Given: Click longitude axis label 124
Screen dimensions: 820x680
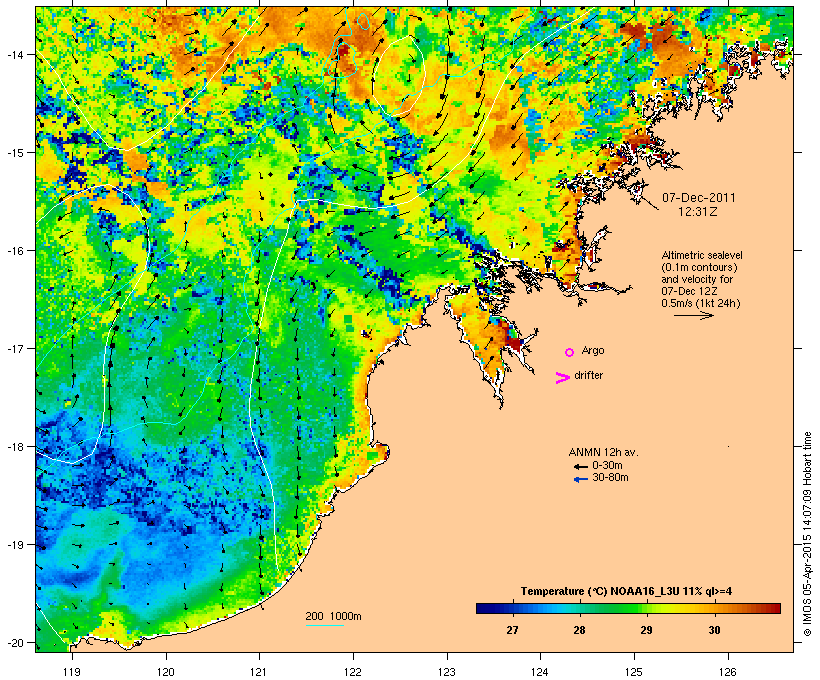Looking at the screenshot, I should 540,672.
